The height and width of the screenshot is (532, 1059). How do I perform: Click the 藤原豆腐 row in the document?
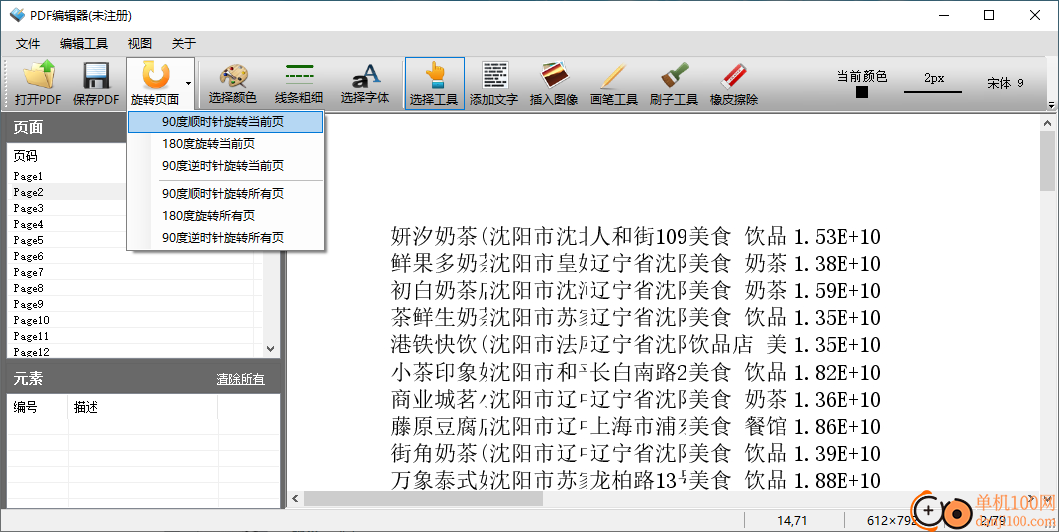[x=636, y=427]
